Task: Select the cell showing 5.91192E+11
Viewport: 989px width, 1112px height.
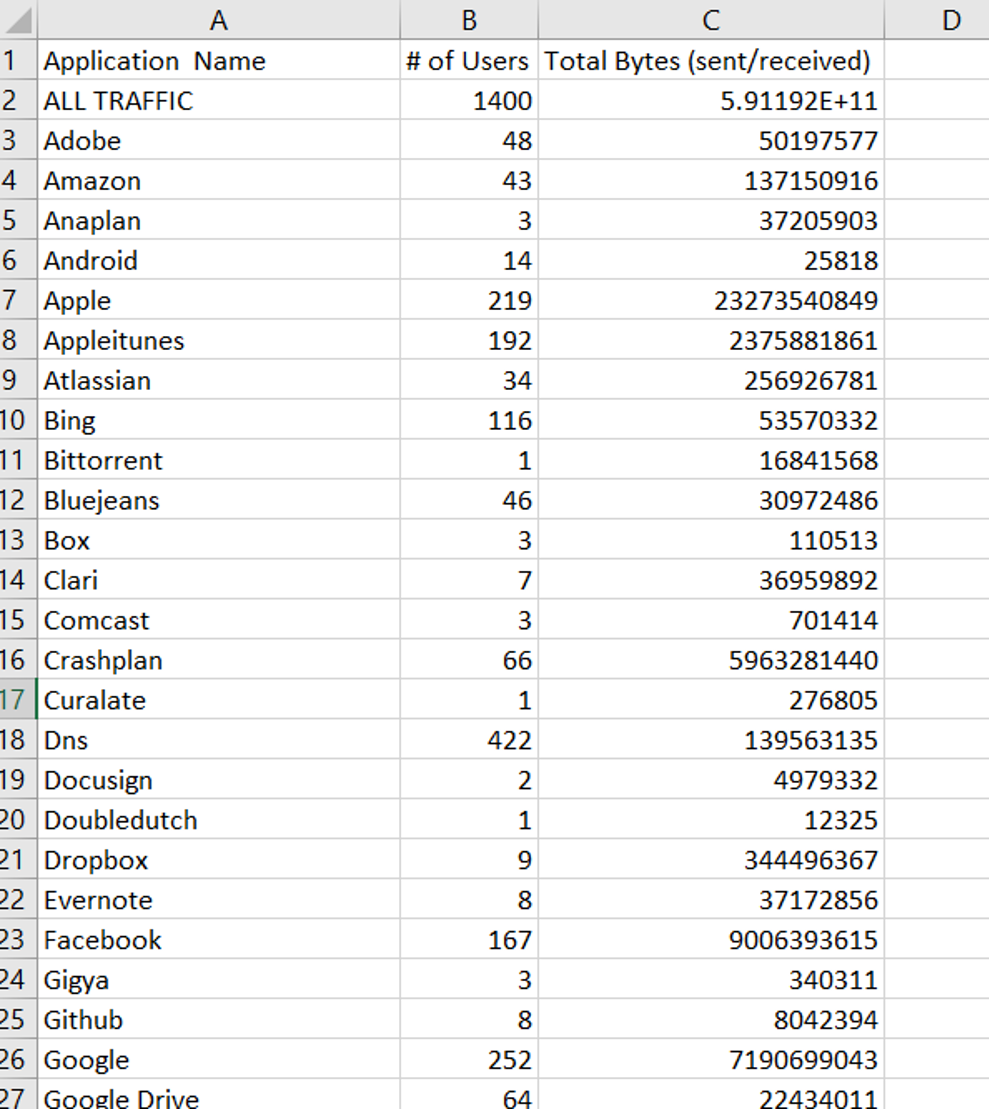Action: tap(711, 100)
